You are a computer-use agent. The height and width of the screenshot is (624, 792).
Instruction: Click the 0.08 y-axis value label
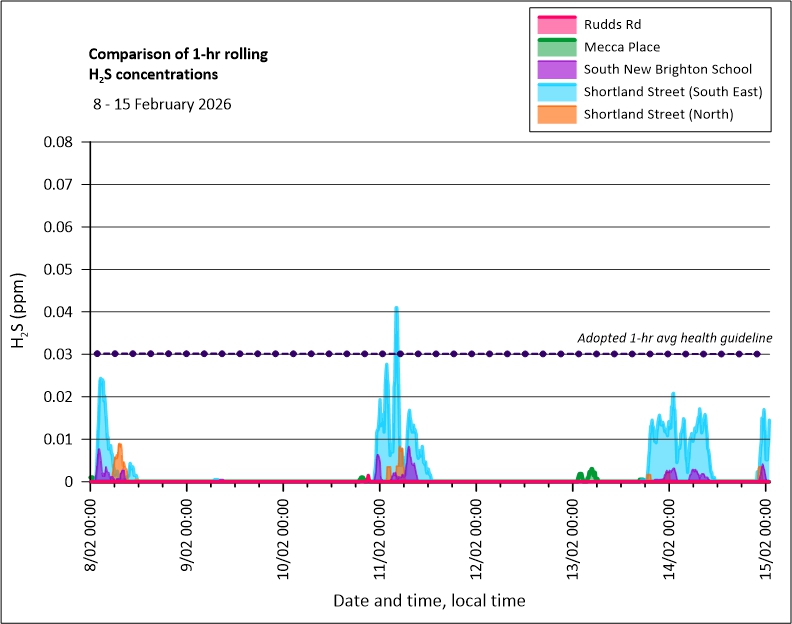coord(57,142)
